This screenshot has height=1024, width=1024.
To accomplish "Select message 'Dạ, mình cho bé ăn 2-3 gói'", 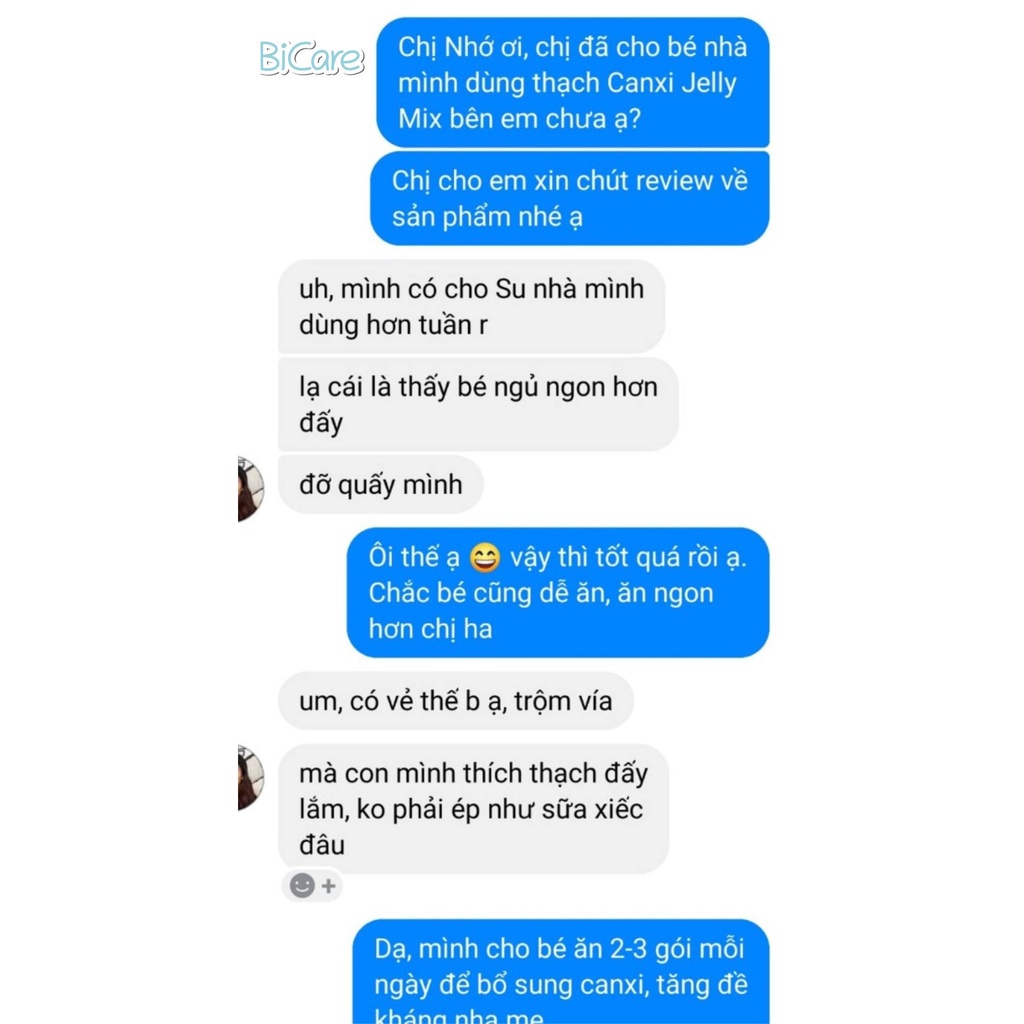I will click(560, 972).
